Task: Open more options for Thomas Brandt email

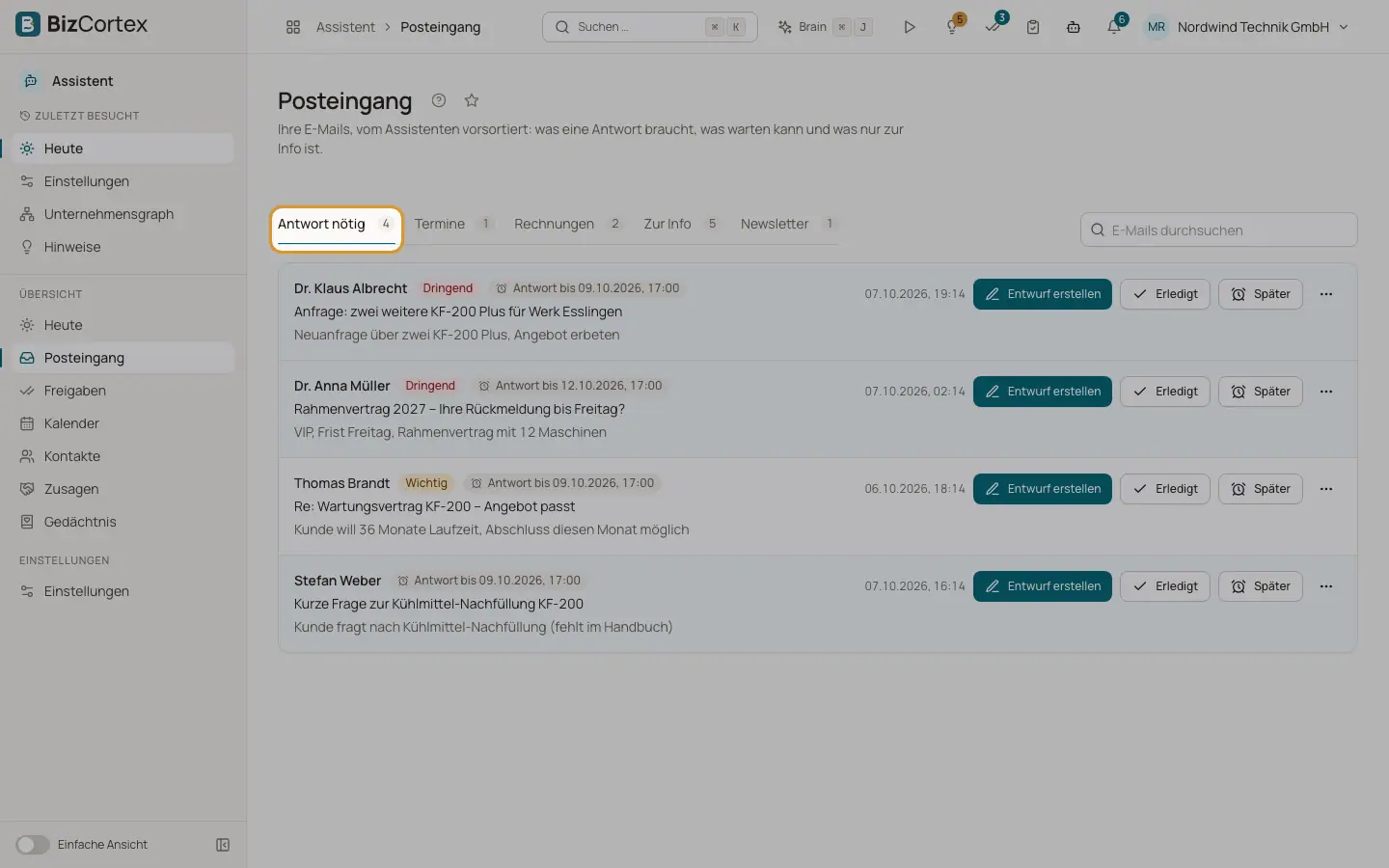Action: [1326, 489]
